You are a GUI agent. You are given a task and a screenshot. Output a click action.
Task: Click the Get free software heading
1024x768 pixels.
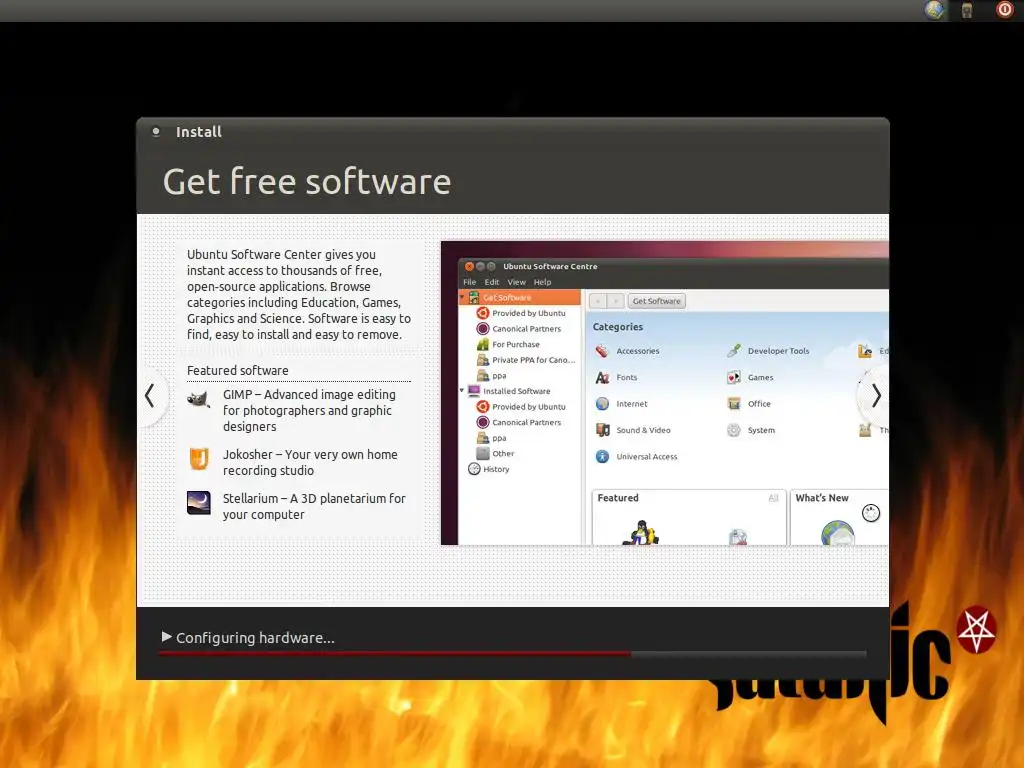(307, 182)
